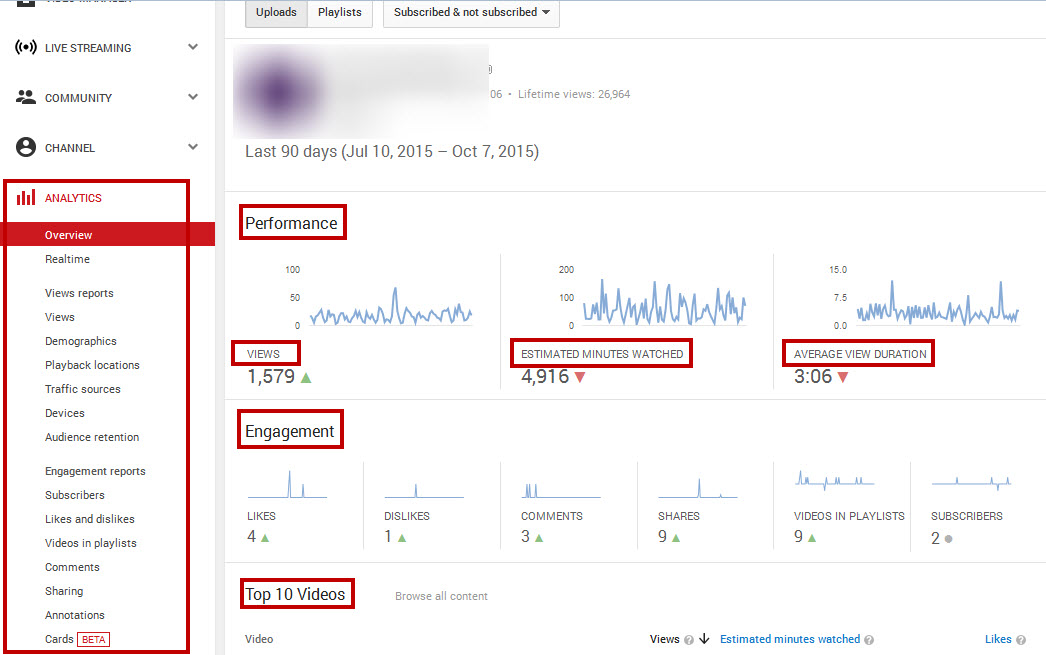Click the Browse all content link

tap(441, 596)
